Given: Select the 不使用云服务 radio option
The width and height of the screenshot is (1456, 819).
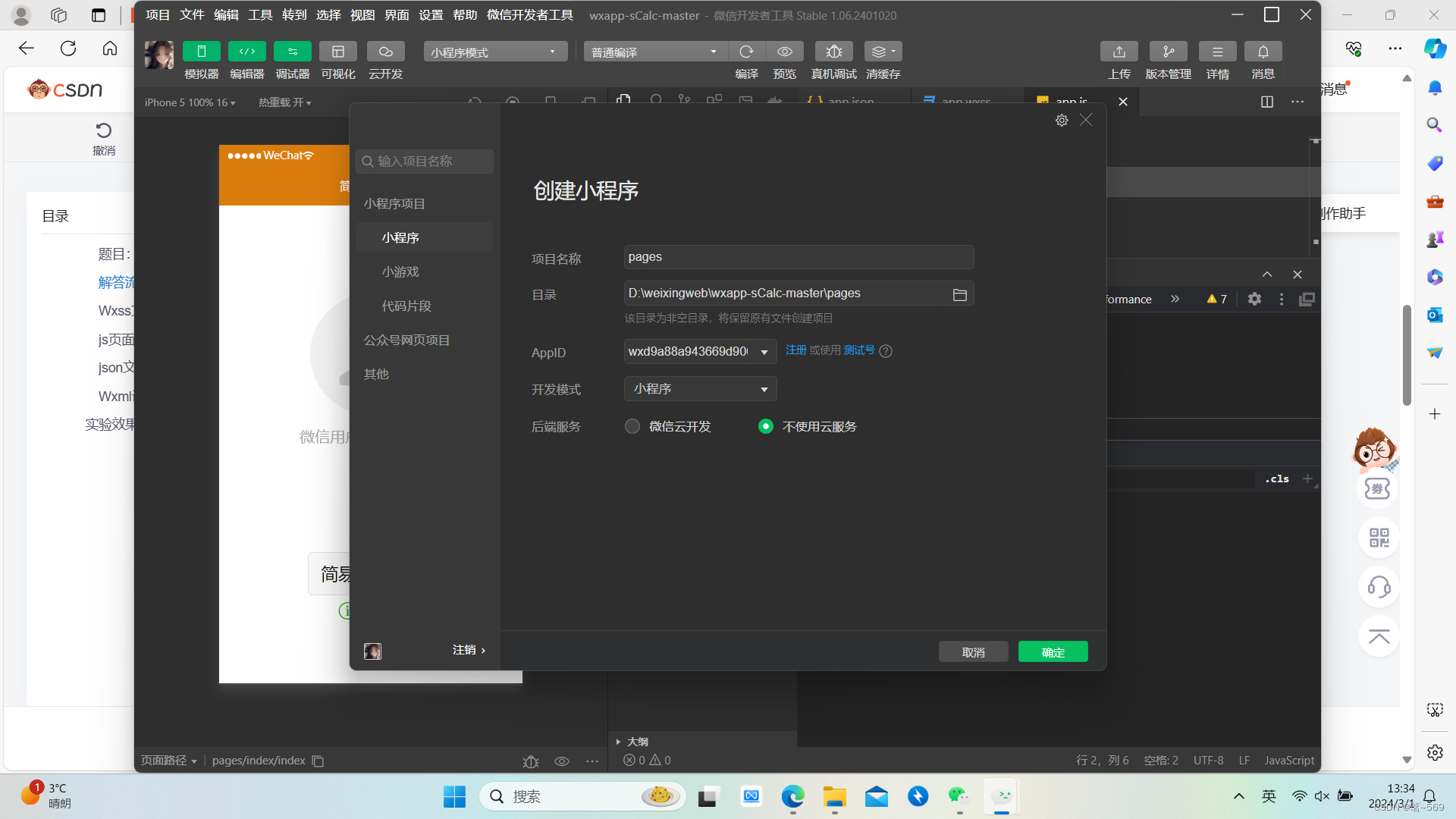Looking at the screenshot, I should click(x=766, y=426).
